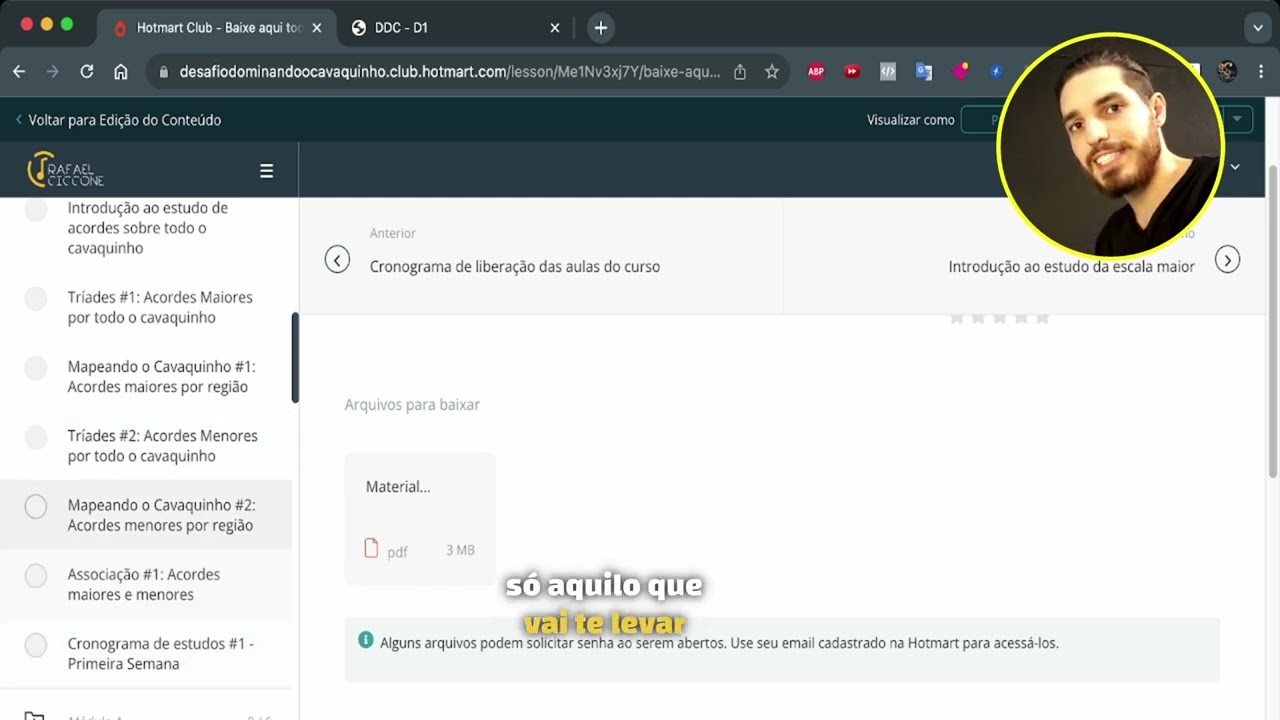Download the Material pdf file card
Screen dimensions: 1280x720
420,518
